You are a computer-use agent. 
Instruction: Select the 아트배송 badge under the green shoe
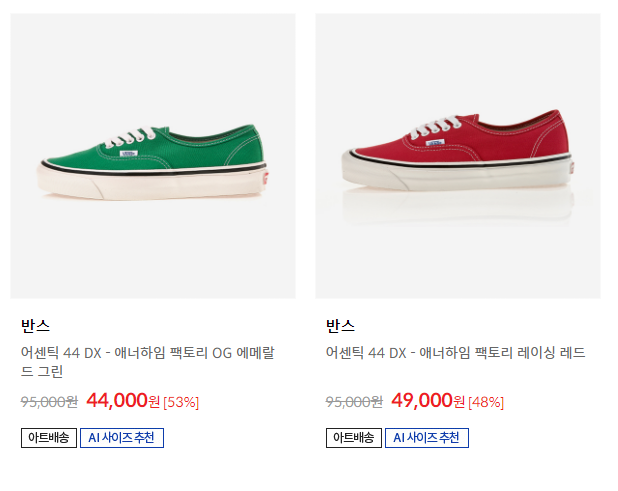49,438
